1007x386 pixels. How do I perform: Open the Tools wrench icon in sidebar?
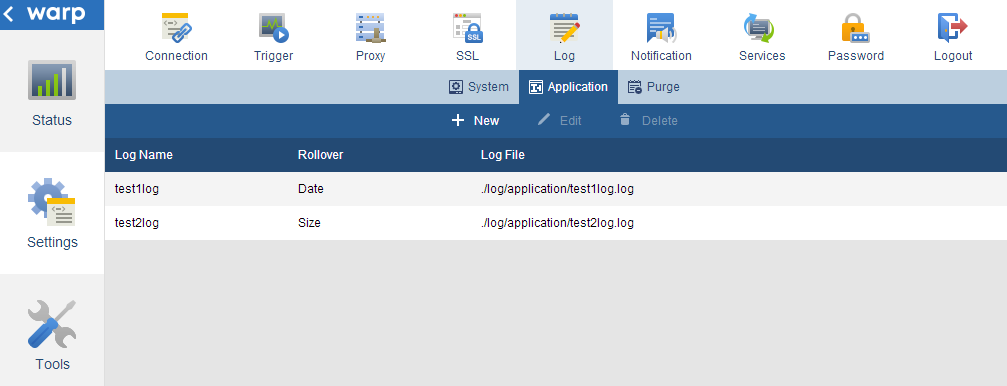click(x=52, y=324)
